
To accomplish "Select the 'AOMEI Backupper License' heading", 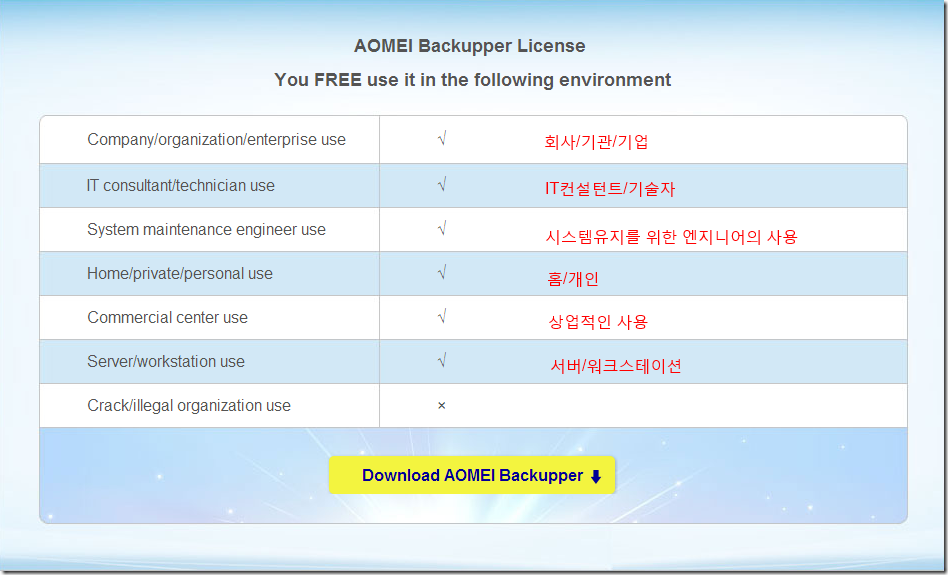I will pos(470,46).
